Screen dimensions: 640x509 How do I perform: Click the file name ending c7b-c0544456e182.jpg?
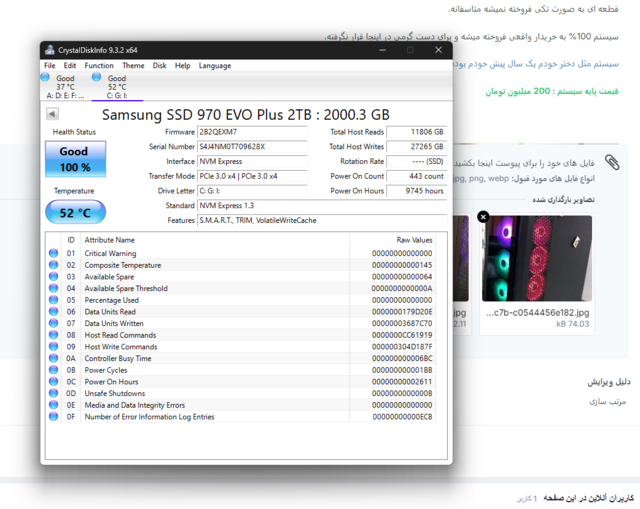coord(538,313)
